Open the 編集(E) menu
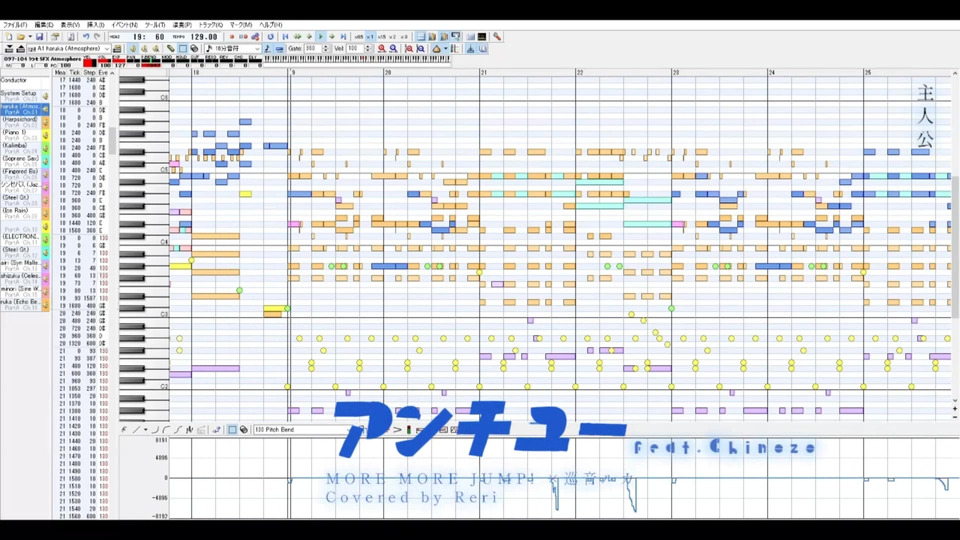 (x=43, y=25)
